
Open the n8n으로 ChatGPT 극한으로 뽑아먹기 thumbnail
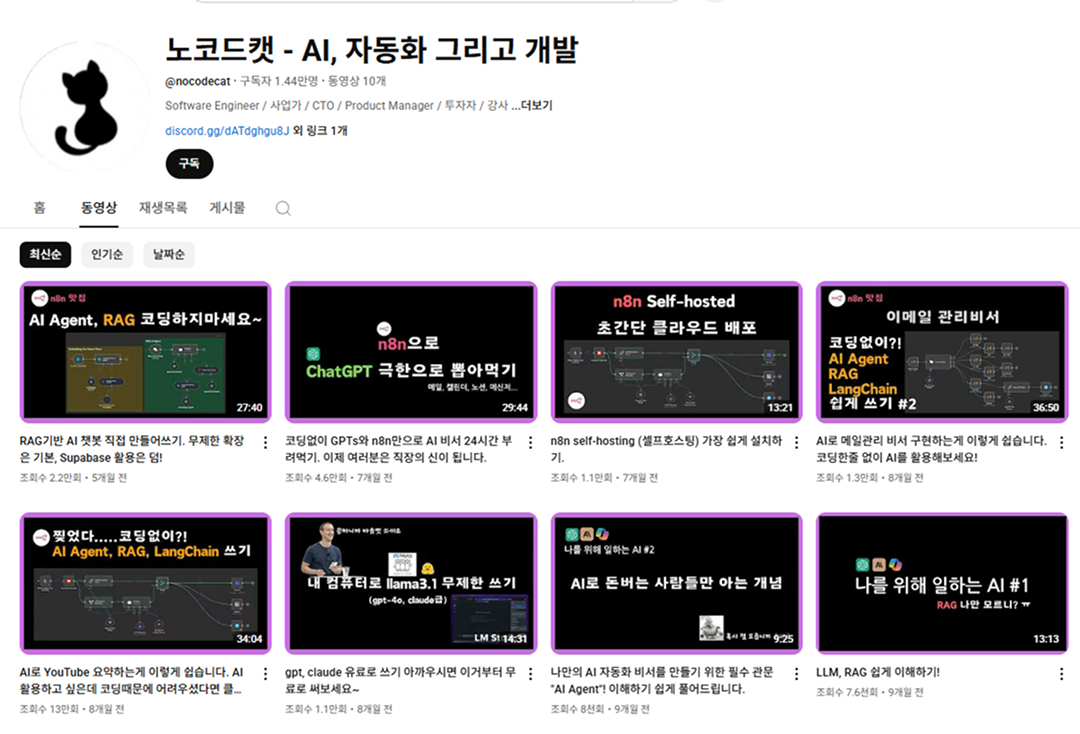coord(411,351)
